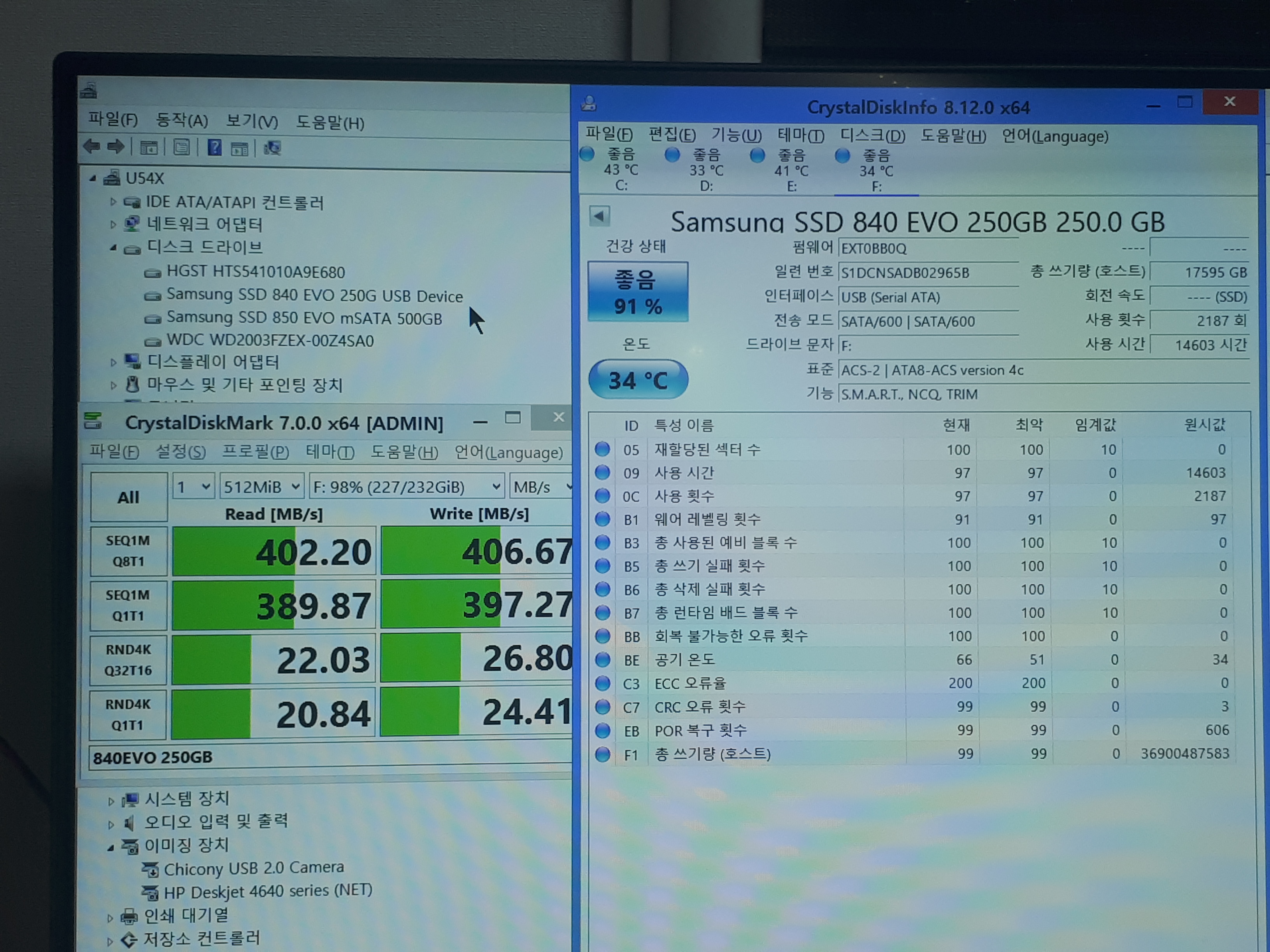Screen dimensions: 1270x952
Task: Collapse the 디스크 드라이브 node
Action: pyautogui.click(x=113, y=248)
